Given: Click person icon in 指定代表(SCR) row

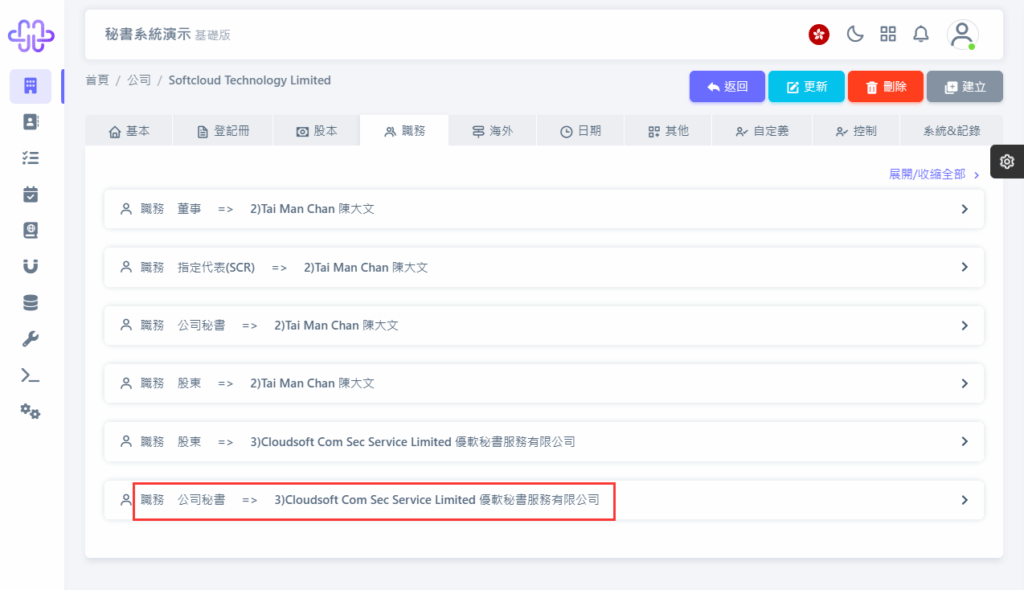Looking at the screenshot, I should pos(126,267).
